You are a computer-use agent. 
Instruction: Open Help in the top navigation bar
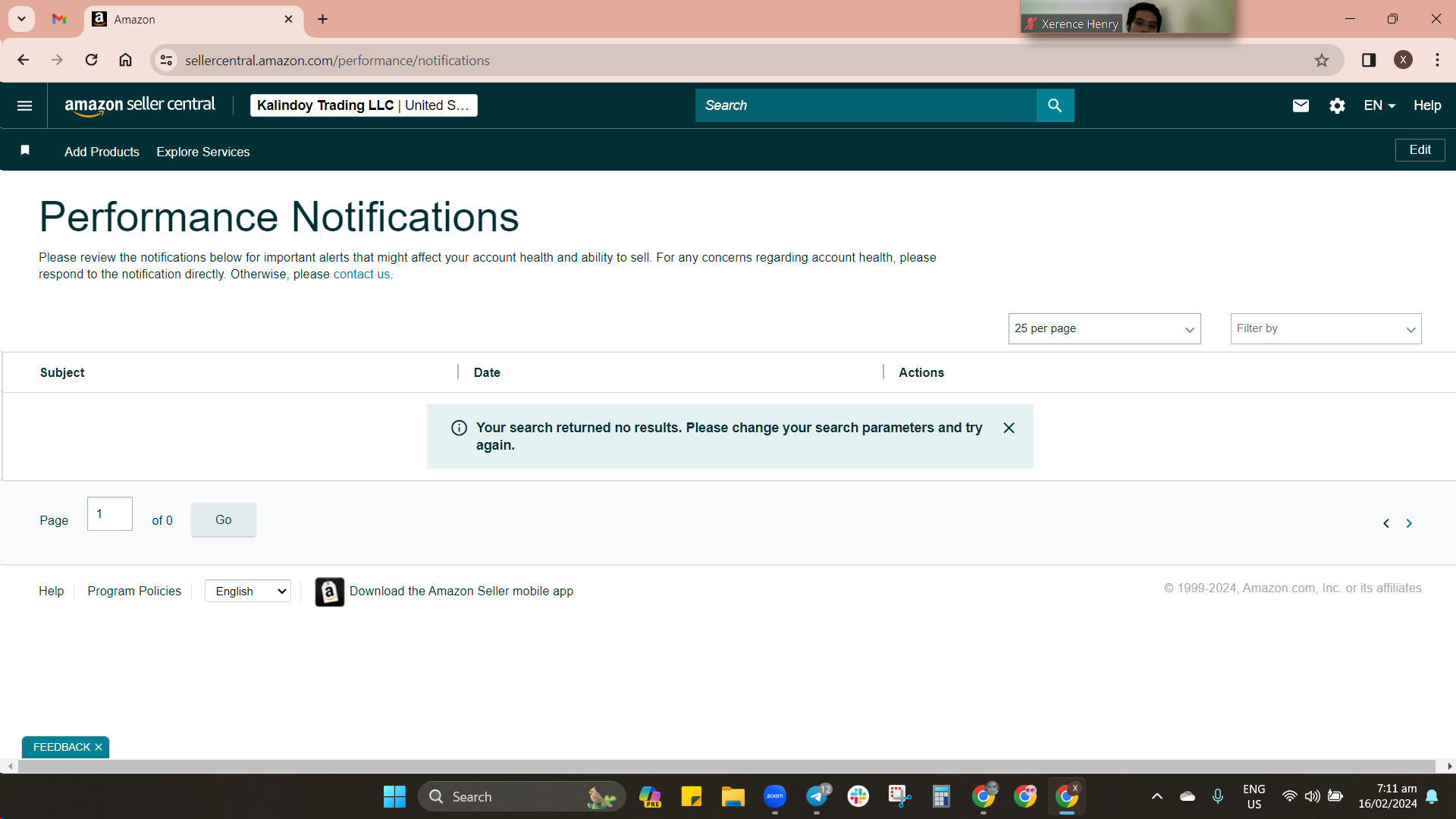pyautogui.click(x=1427, y=105)
